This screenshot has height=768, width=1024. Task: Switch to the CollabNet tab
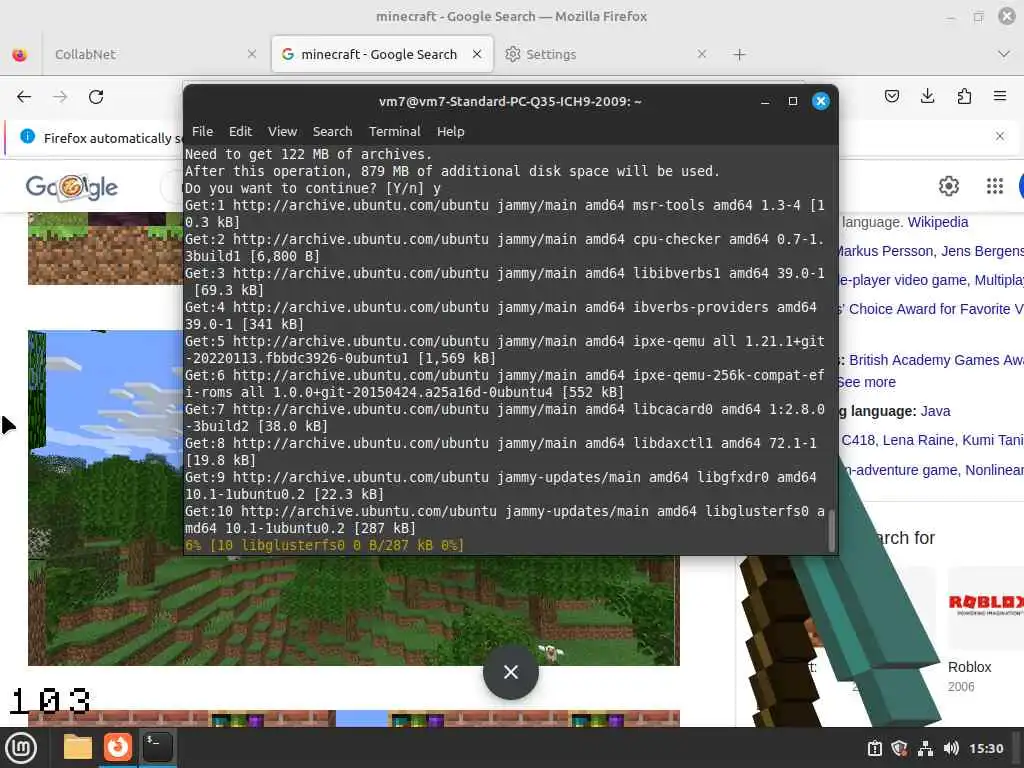coord(155,54)
